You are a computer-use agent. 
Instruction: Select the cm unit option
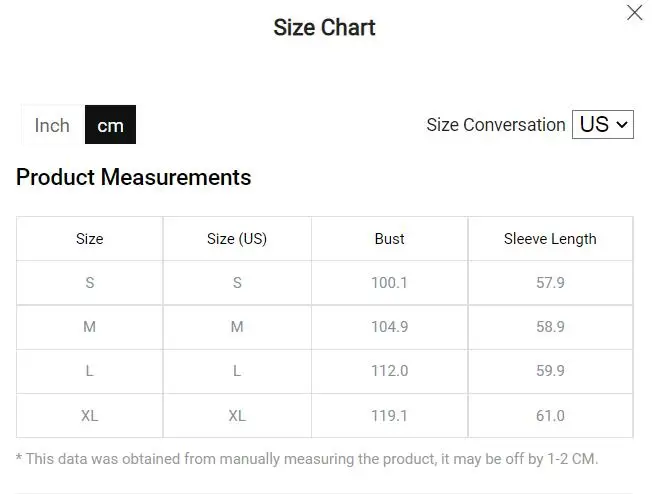(110, 125)
